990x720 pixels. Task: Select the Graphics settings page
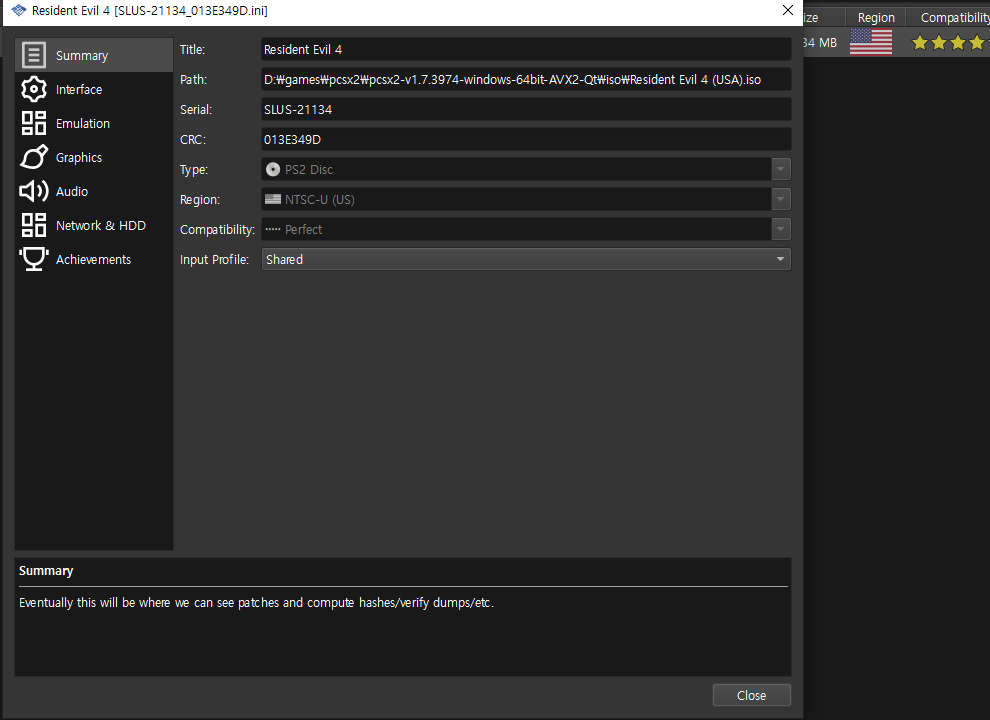point(94,157)
